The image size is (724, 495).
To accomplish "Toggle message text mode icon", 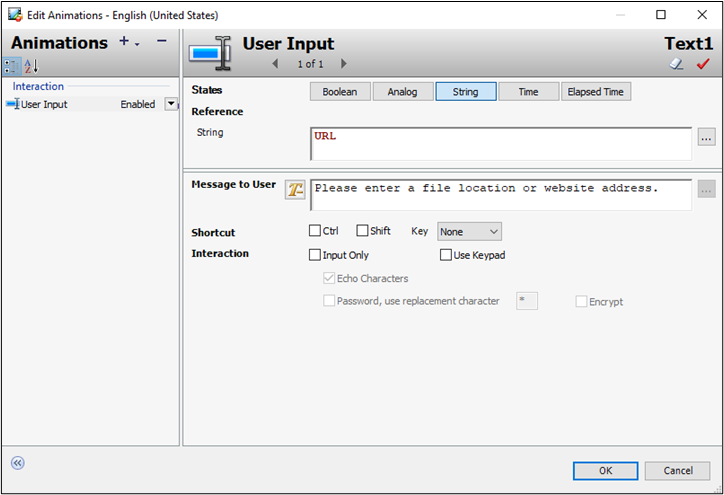I will tap(295, 189).
